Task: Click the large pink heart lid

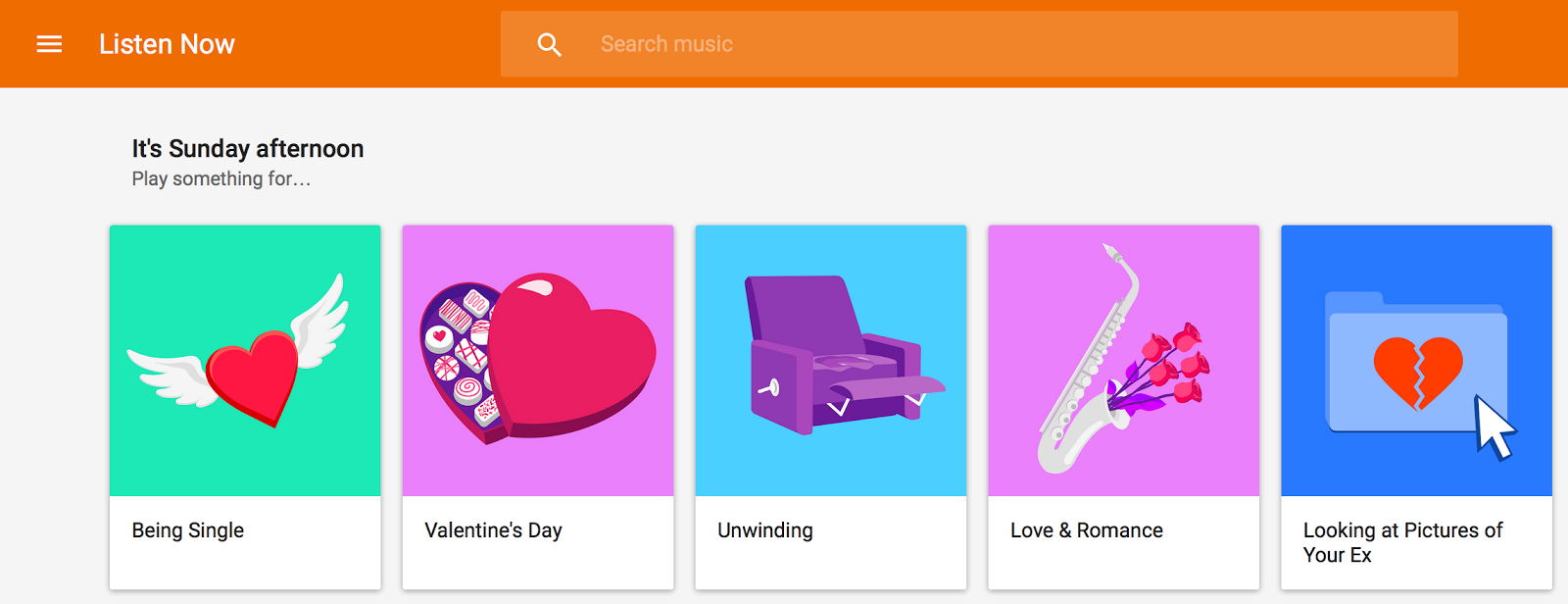Action: 572,353
